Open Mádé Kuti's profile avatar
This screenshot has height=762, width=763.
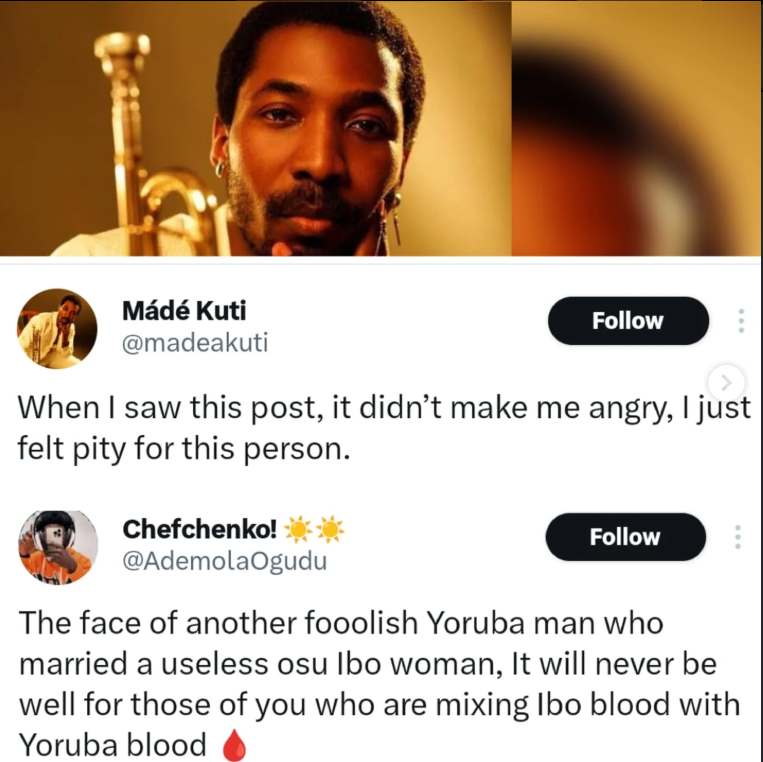57,329
